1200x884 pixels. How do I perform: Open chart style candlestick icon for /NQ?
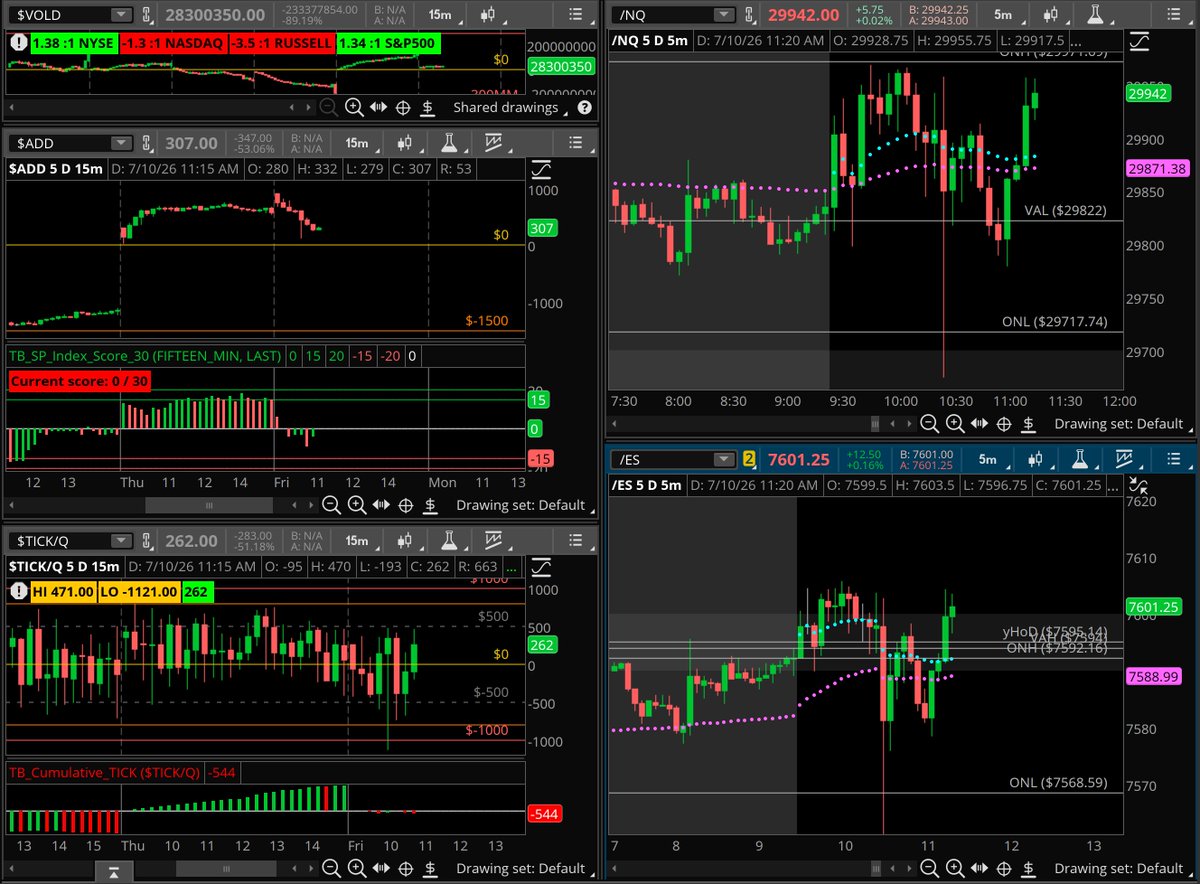point(1051,15)
